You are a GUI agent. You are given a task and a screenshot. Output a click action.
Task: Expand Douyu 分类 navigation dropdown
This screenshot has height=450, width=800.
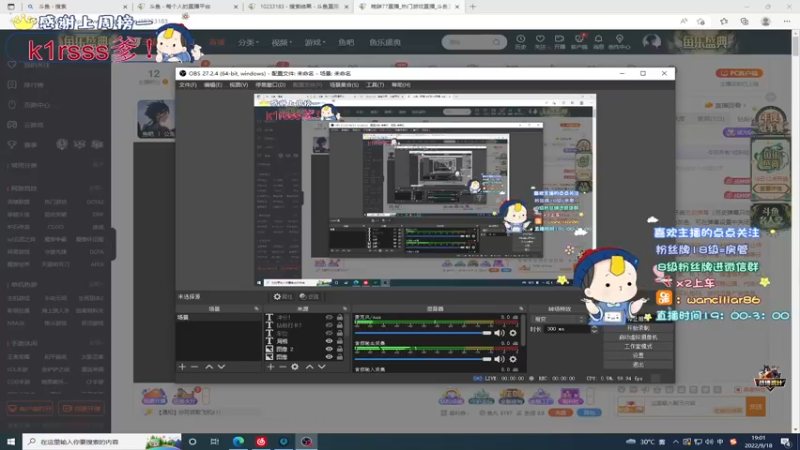point(248,42)
